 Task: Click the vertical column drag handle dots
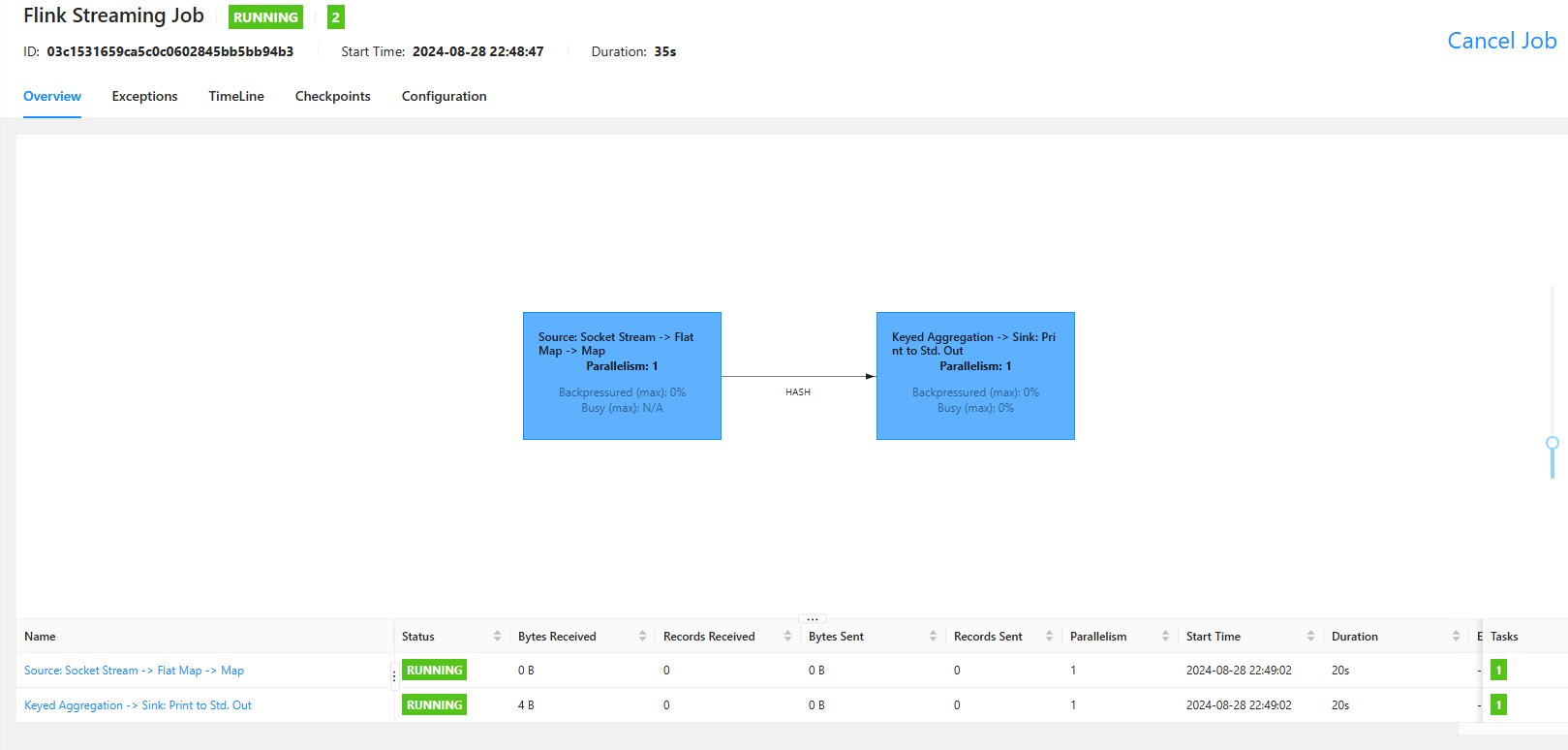394,675
